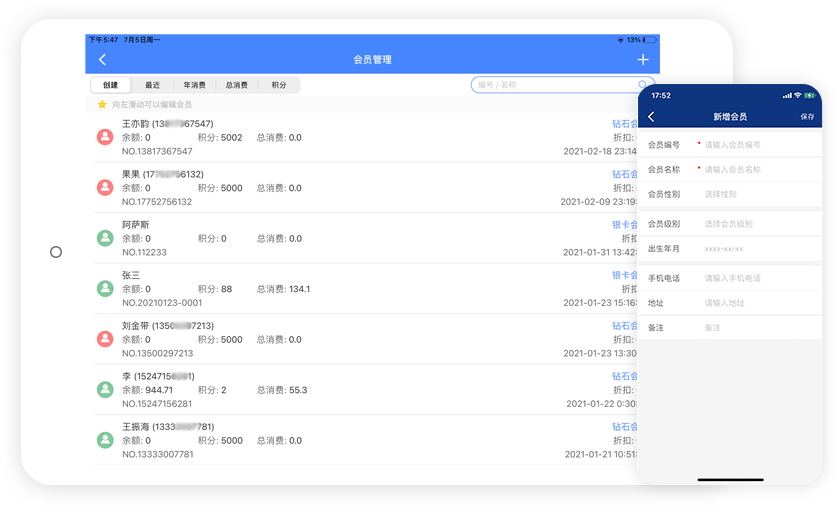Tap 刘金带's red avatar icon

click(x=105, y=339)
